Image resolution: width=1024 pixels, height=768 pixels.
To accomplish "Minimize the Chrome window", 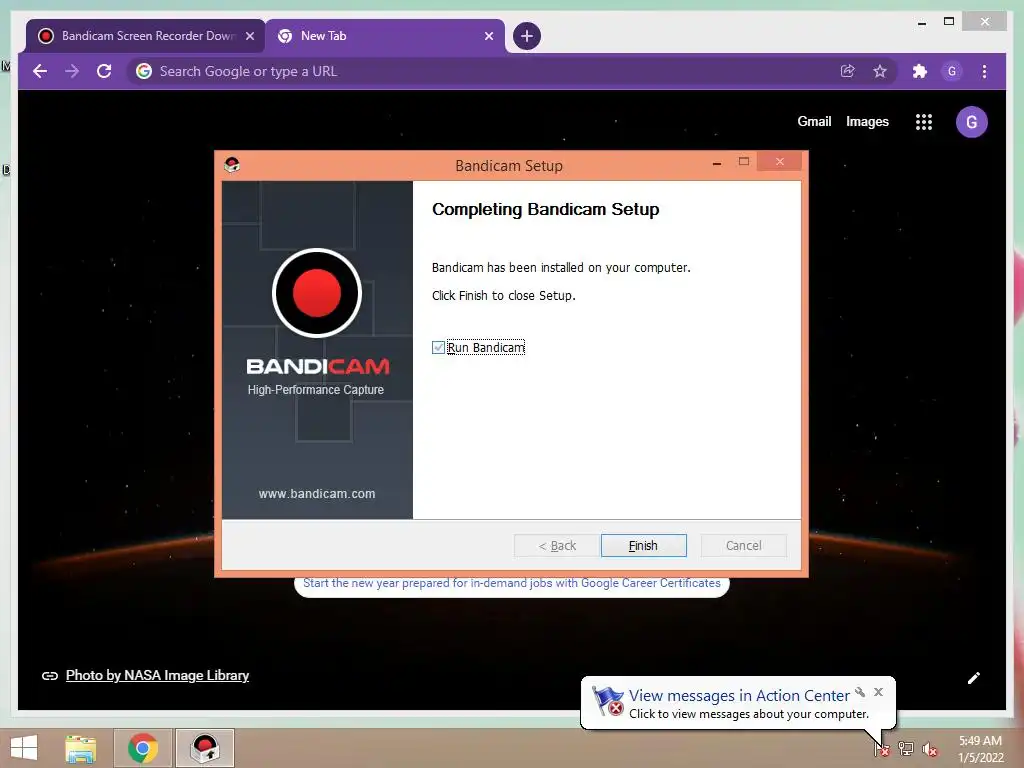I will (x=921, y=22).
